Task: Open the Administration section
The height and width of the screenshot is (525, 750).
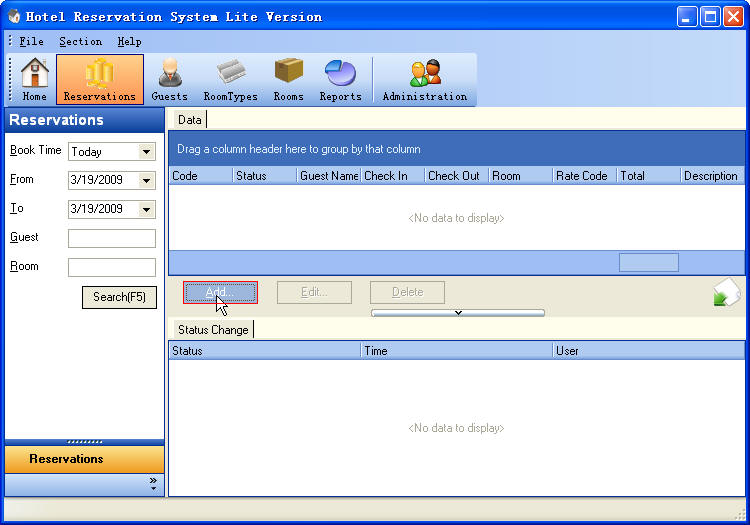Action: click(424, 79)
